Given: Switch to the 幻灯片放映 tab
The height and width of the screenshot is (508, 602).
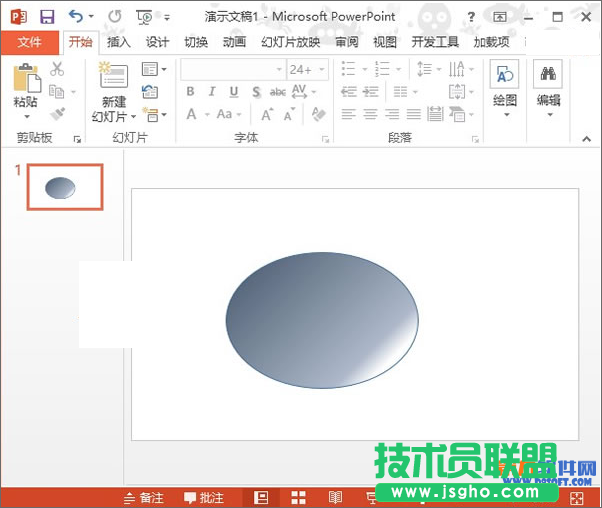Looking at the screenshot, I should click(x=291, y=42).
